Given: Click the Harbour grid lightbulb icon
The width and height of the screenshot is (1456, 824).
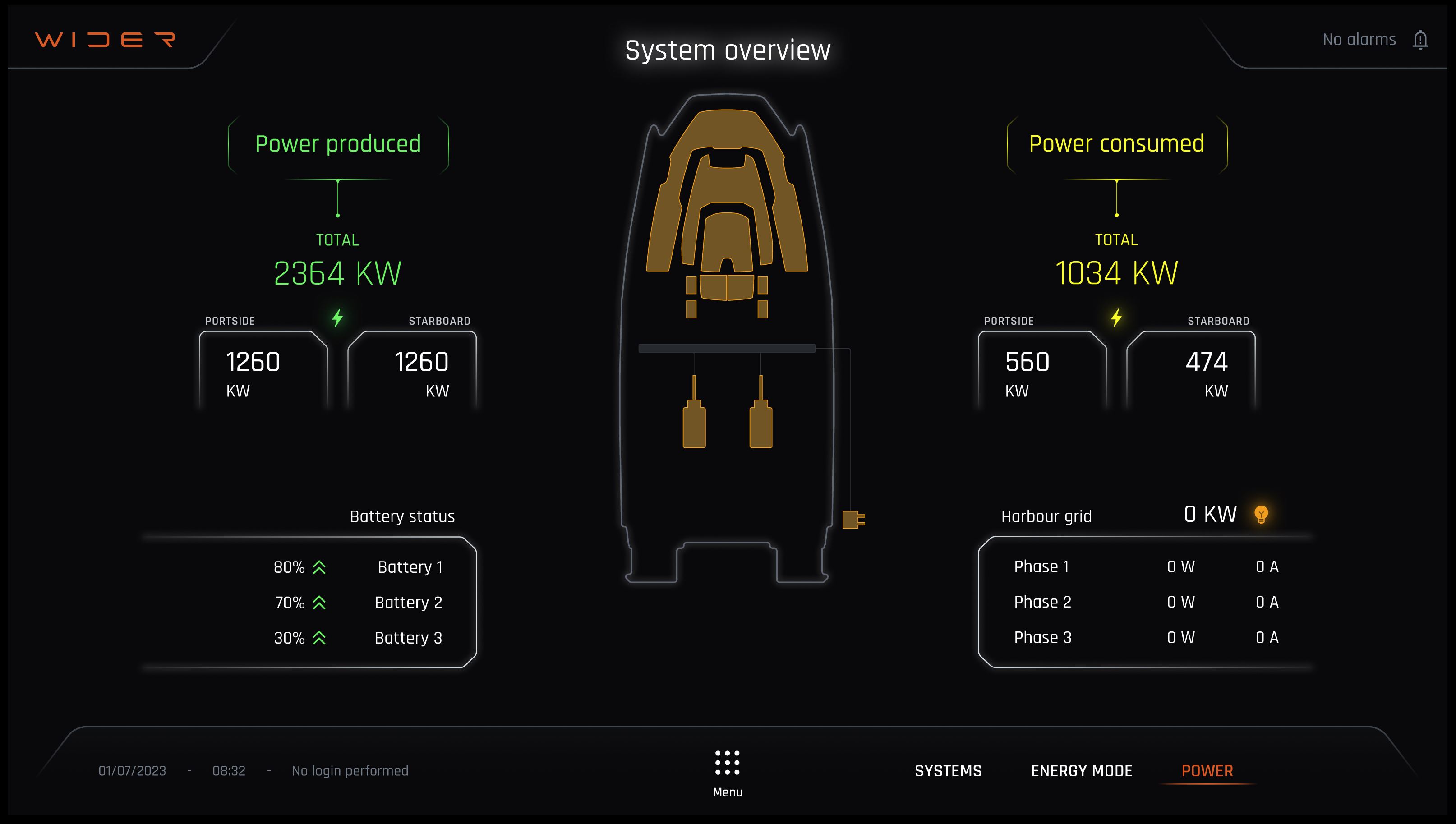Looking at the screenshot, I should (1261, 515).
